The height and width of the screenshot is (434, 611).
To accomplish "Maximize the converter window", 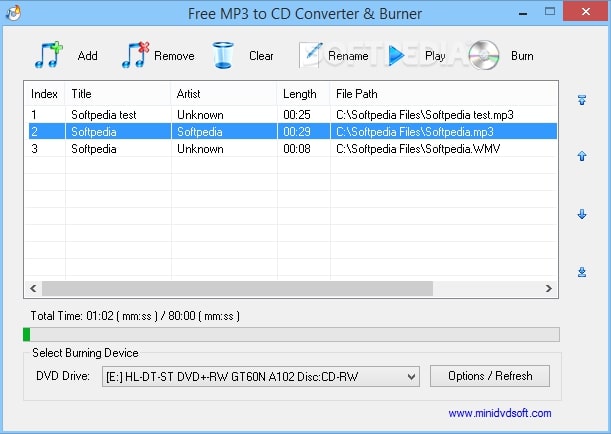I will click(550, 12).
